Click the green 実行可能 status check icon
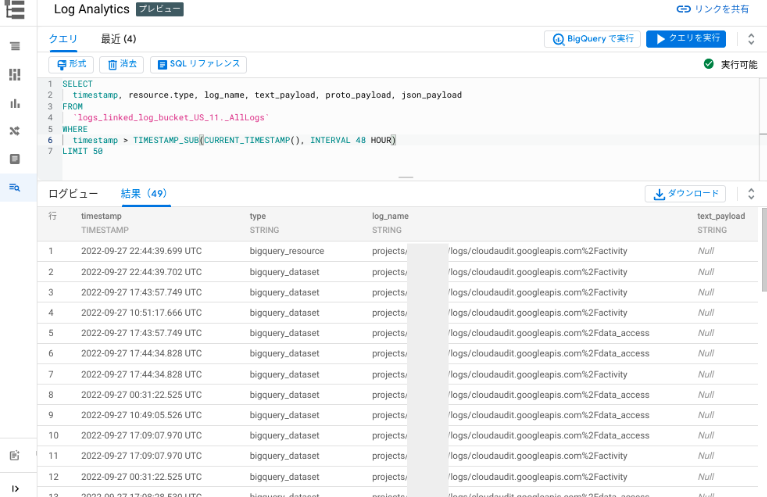This screenshot has height=497, width=767. click(708, 64)
